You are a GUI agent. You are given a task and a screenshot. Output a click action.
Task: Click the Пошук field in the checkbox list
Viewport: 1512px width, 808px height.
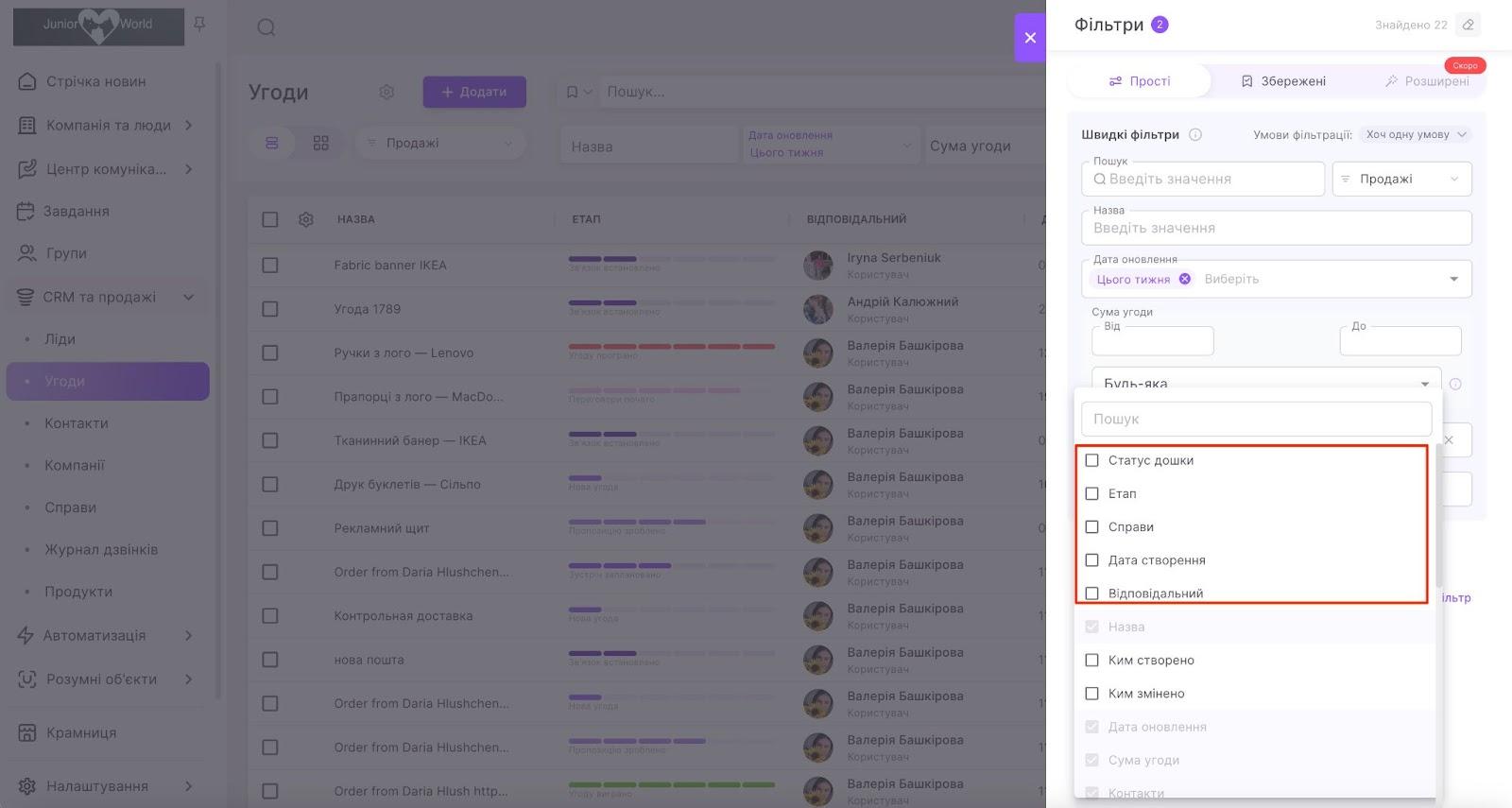click(x=1256, y=419)
